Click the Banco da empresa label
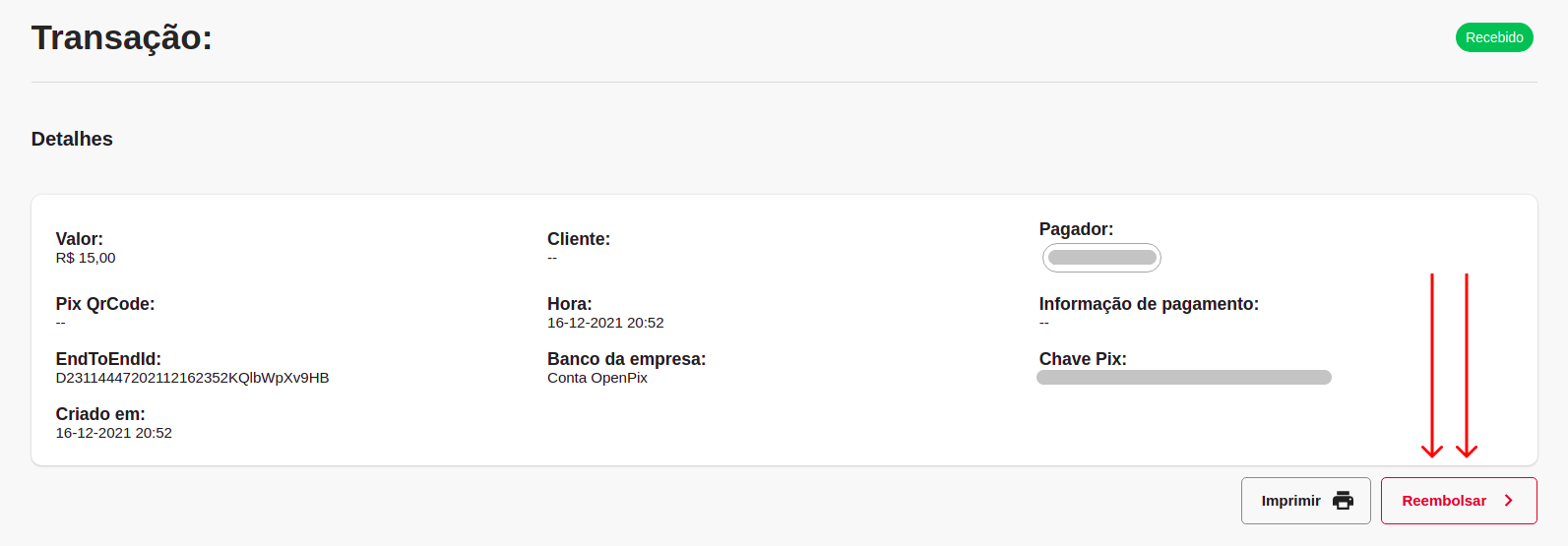The width and height of the screenshot is (1568, 546). click(x=626, y=359)
